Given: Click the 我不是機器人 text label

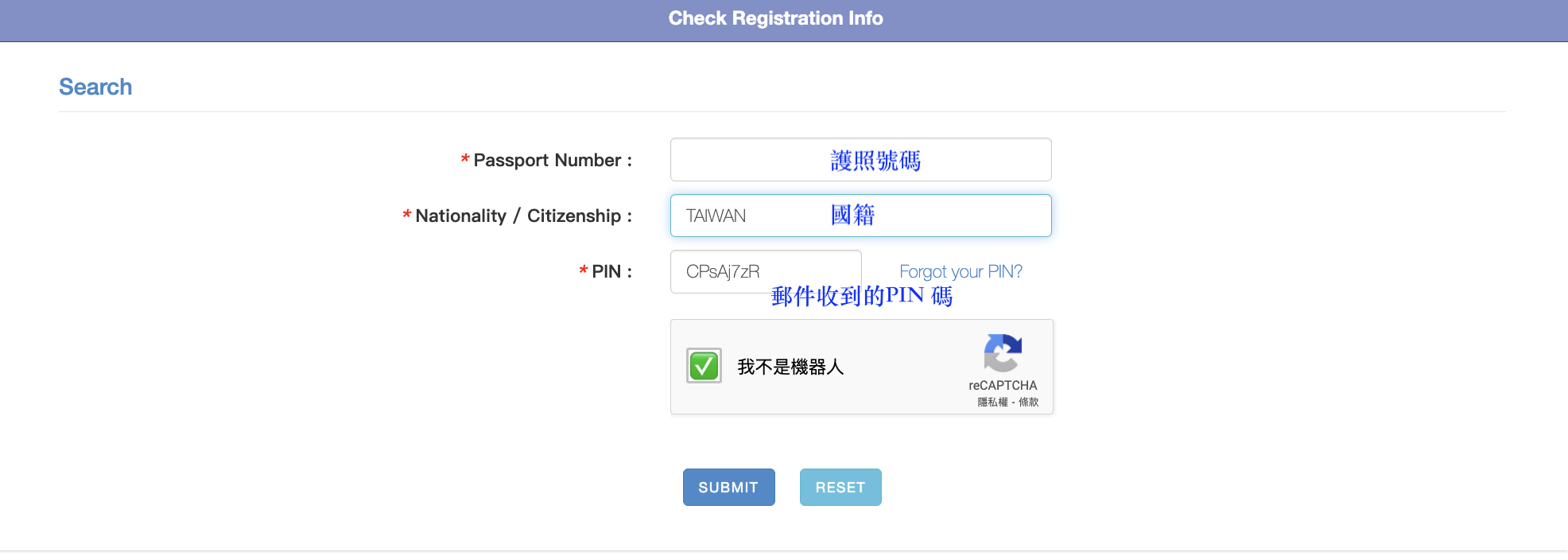Looking at the screenshot, I should [790, 367].
